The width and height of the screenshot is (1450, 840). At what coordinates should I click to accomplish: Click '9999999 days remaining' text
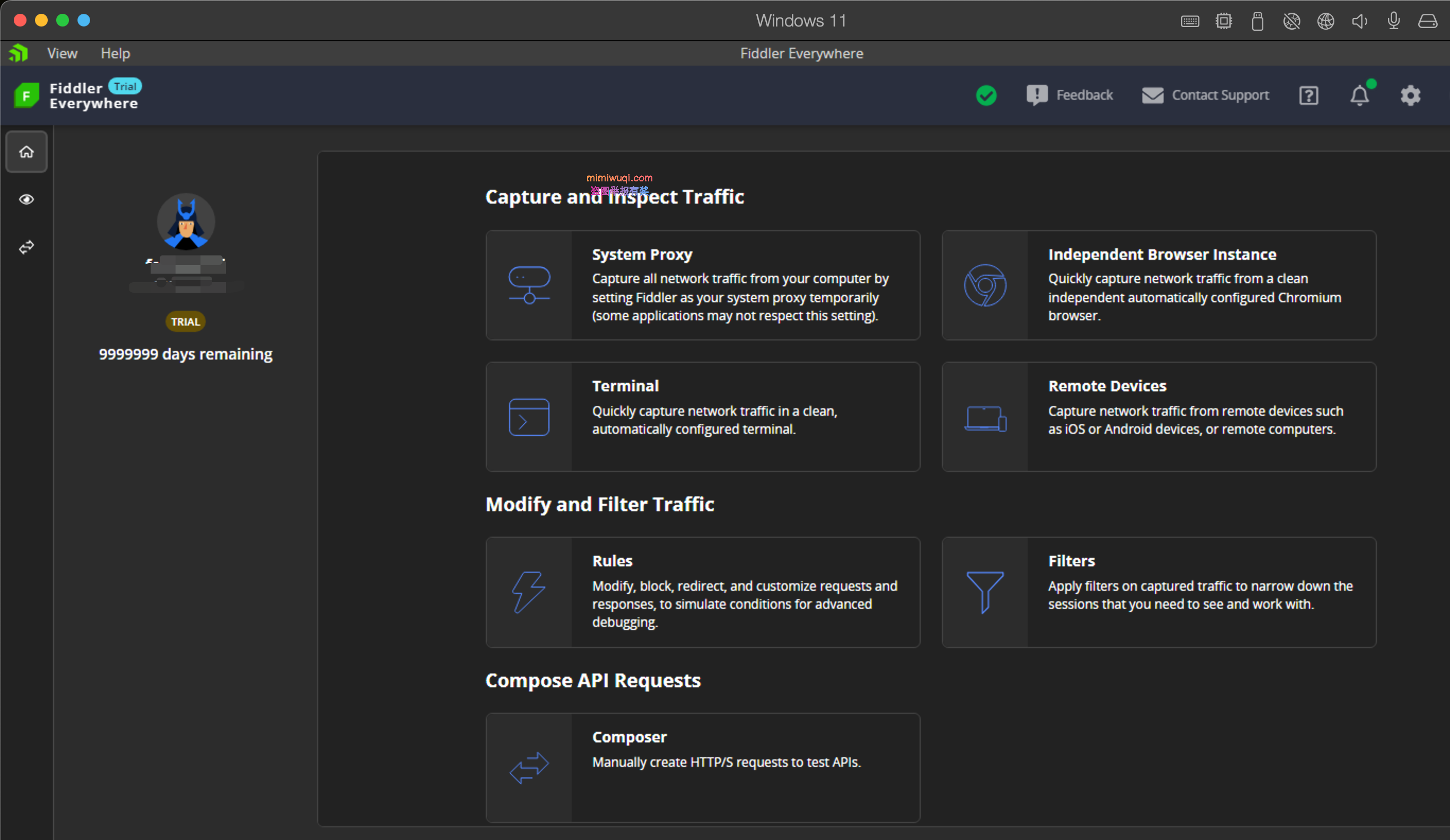coord(185,354)
